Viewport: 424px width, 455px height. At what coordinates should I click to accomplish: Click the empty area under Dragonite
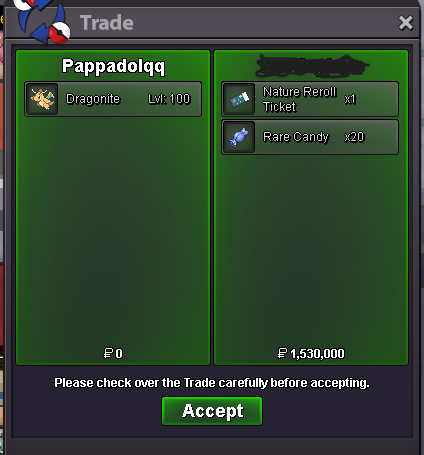(x=113, y=230)
